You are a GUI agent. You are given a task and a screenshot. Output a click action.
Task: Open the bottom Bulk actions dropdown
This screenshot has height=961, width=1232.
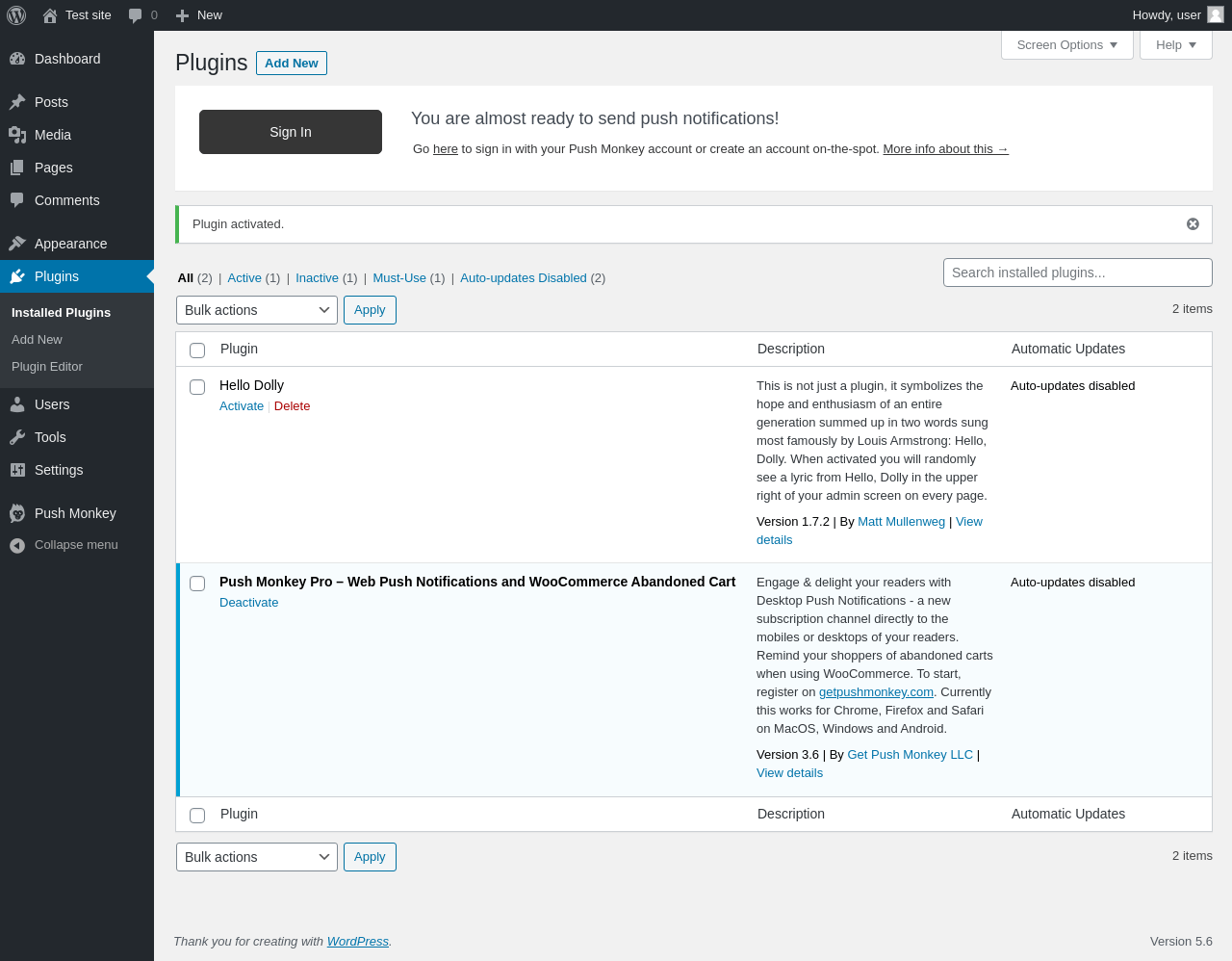[x=257, y=857]
